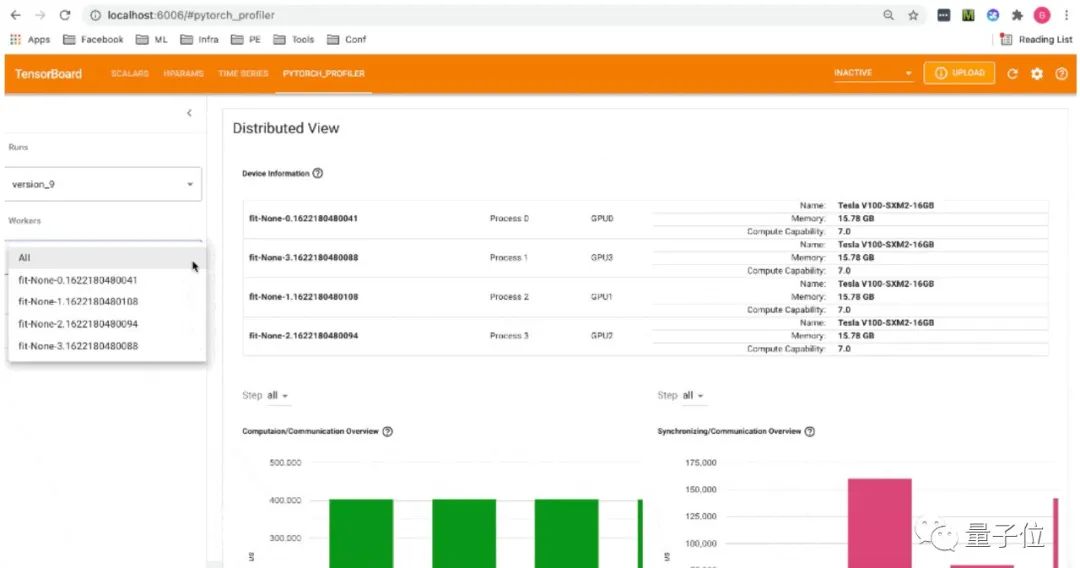This screenshot has height=568, width=1080.
Task: Click the UPLOAD button
Action: click(959, 73)
